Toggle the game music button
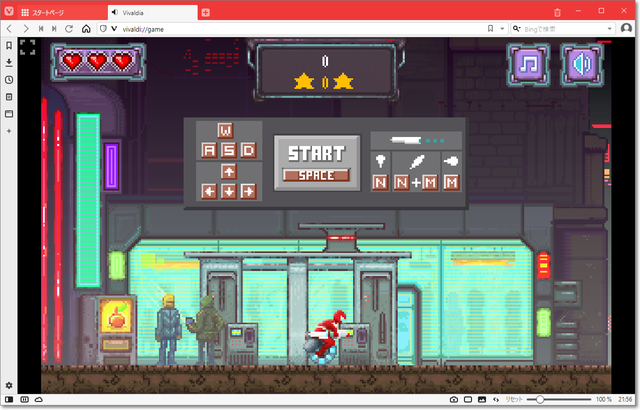The width and height of the screenshot is (640, 410). [528, 66]
